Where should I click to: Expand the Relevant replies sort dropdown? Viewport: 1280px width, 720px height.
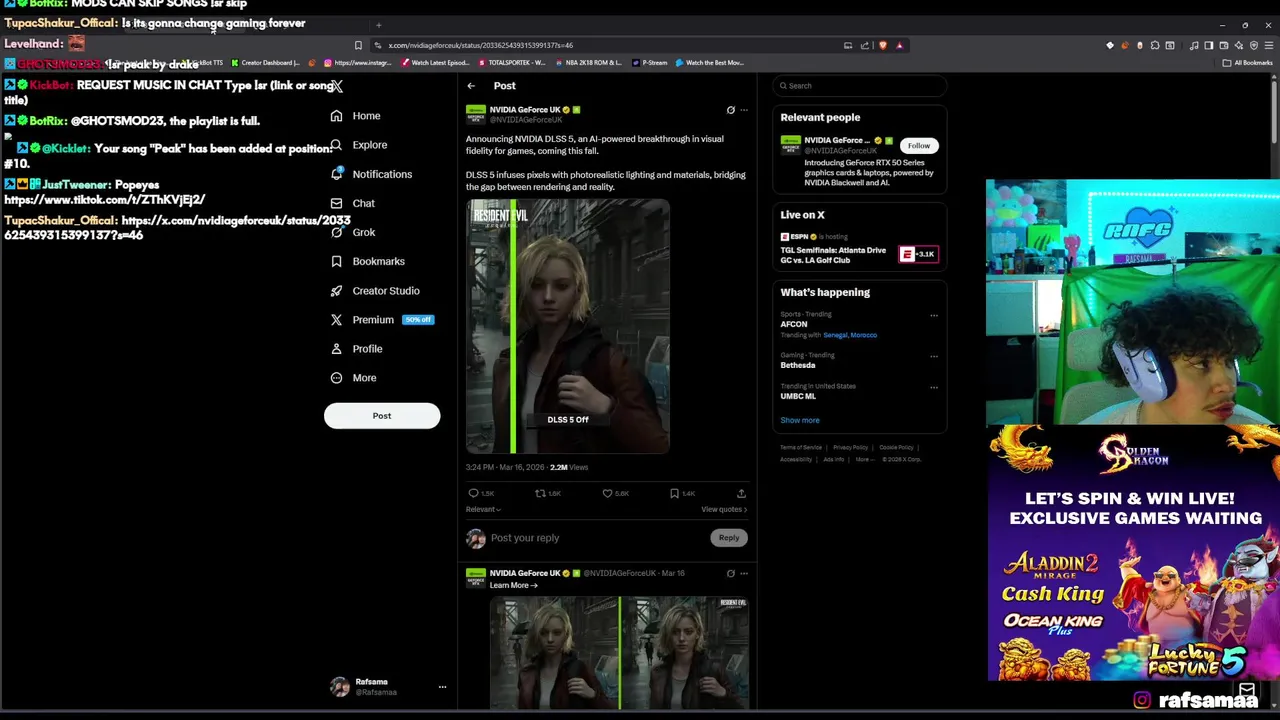[483, 509]
